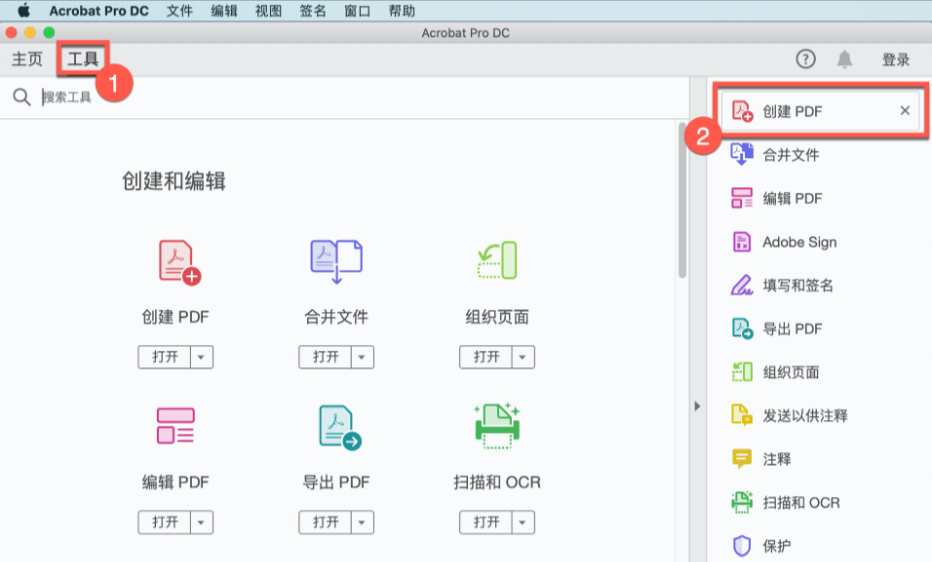Select Adobe Sign label in sidebar

799,242
